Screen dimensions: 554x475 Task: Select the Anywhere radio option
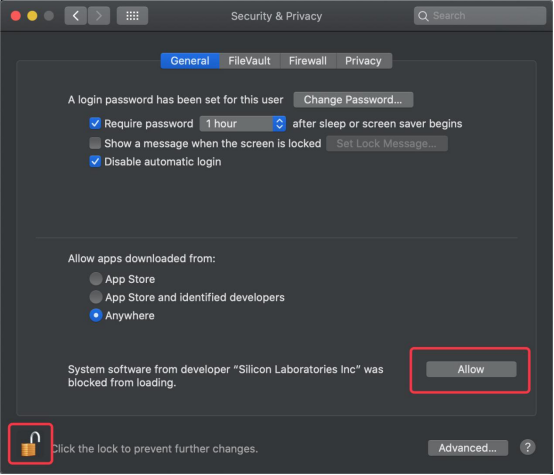pos(96,315)
